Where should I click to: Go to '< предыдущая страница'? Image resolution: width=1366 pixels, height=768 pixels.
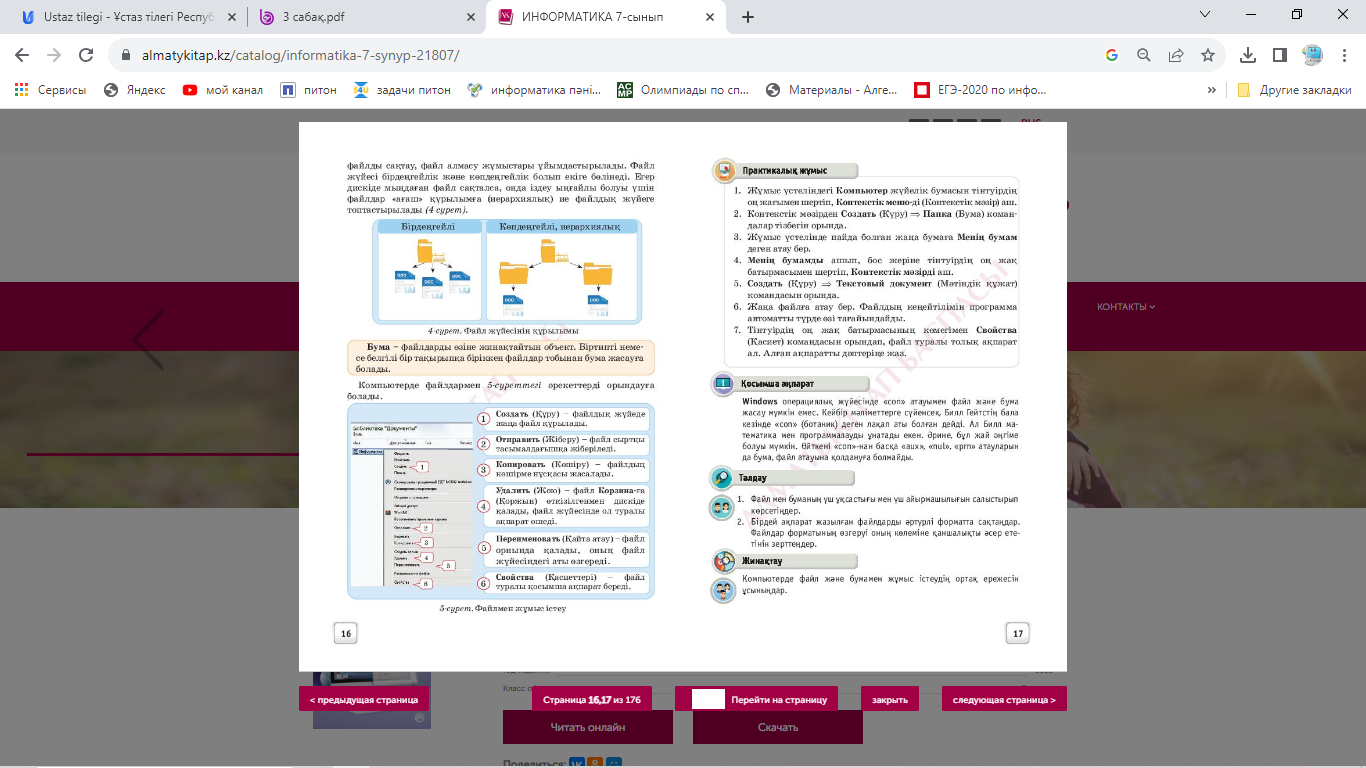[364, 699]
